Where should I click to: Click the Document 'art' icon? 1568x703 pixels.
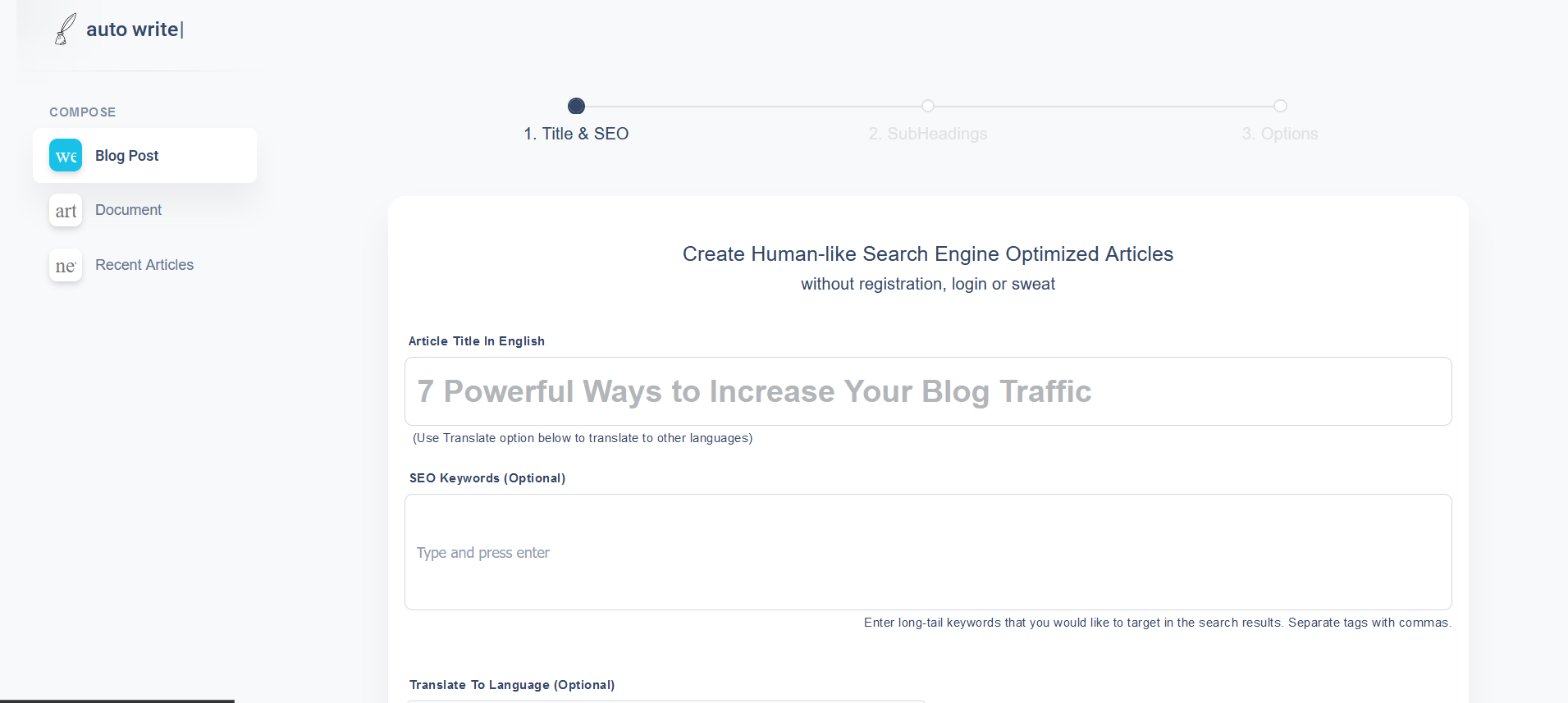pos(66,211)
